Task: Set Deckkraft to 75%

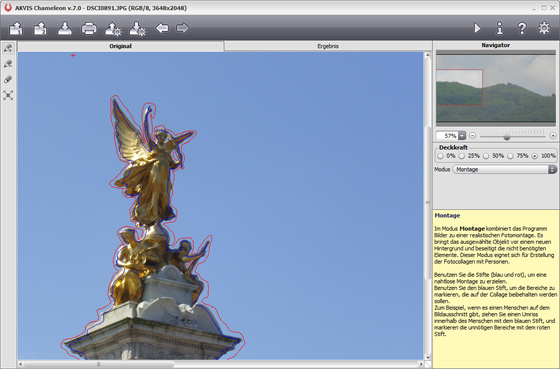Action: click(x=510, y=156)
